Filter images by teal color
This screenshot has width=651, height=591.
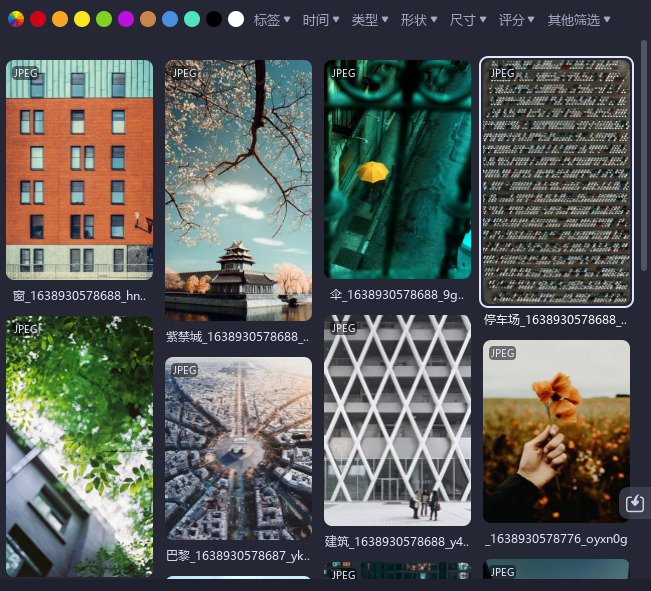pos(192,19)
